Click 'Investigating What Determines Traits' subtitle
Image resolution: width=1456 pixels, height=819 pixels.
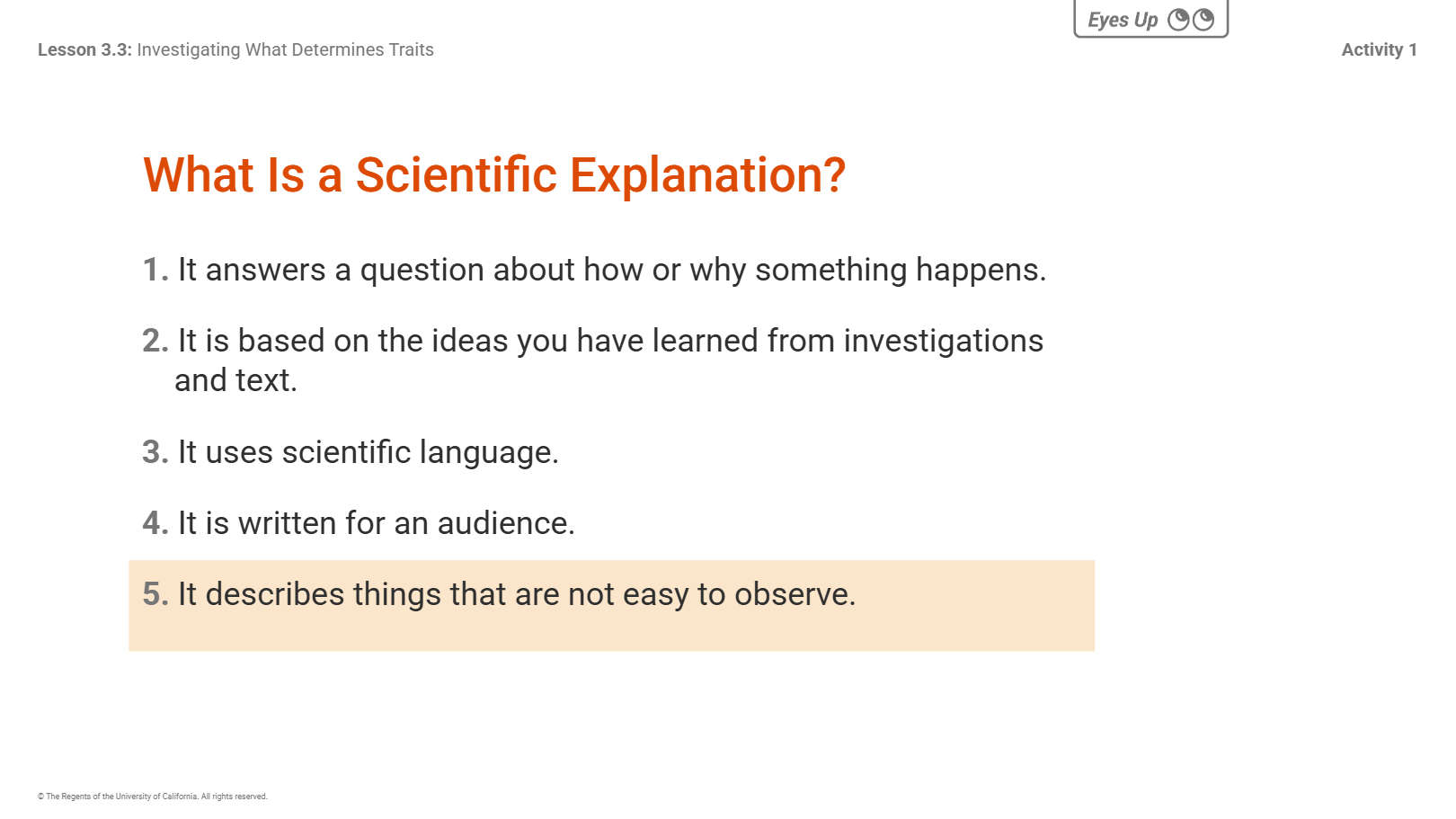[x=285, y=50]
